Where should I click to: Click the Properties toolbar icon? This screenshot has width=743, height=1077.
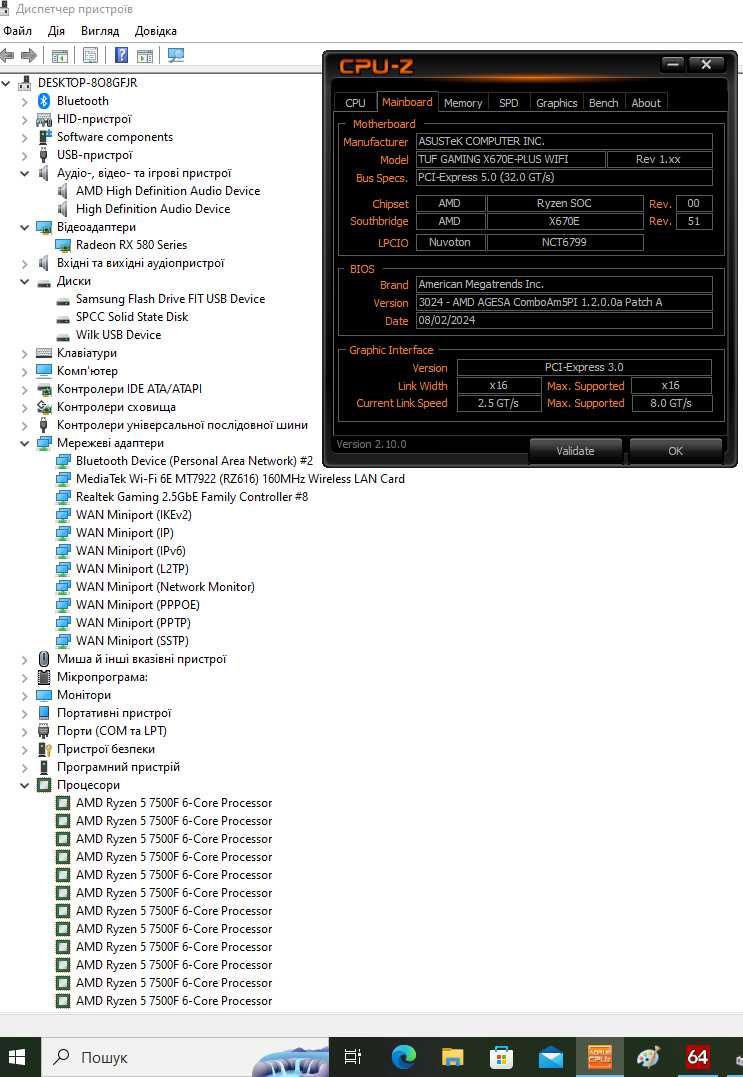tap(90, 56)
